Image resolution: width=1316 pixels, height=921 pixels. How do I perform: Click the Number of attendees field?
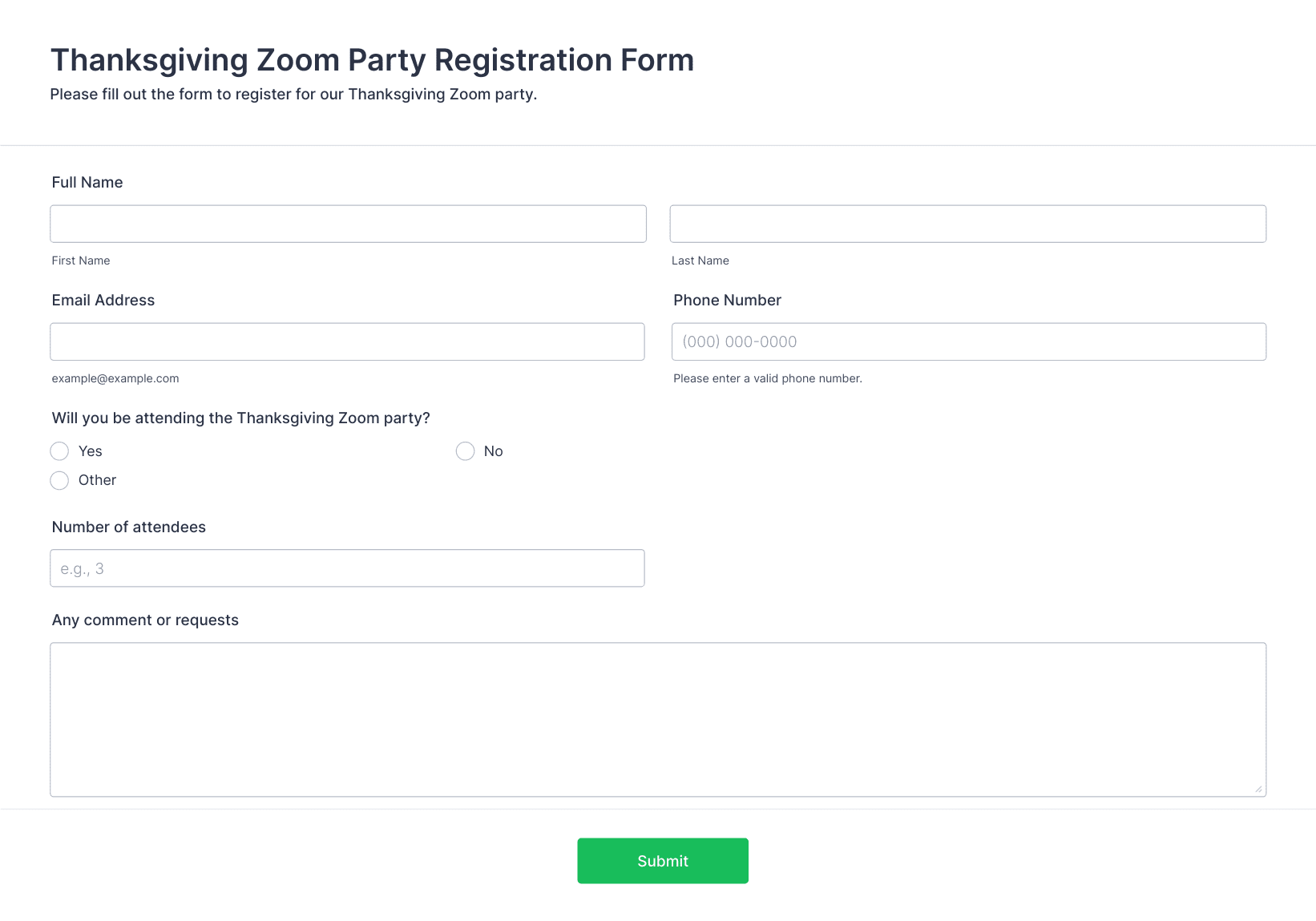347,568
